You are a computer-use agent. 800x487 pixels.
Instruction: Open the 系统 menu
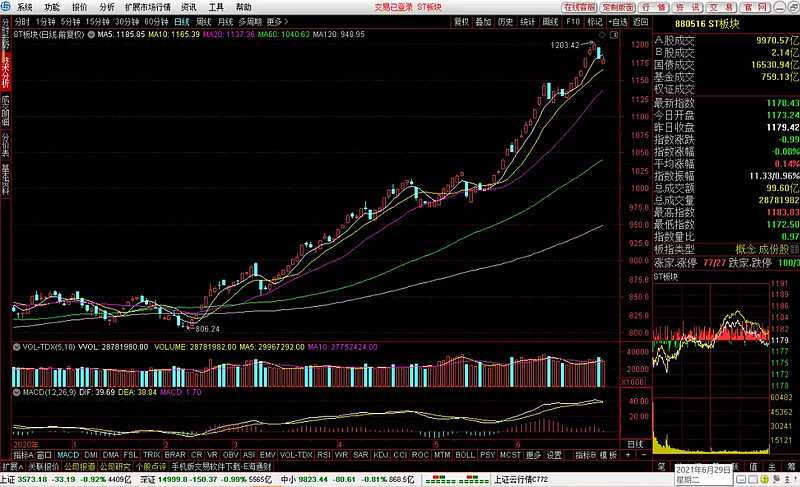(24, 7)
